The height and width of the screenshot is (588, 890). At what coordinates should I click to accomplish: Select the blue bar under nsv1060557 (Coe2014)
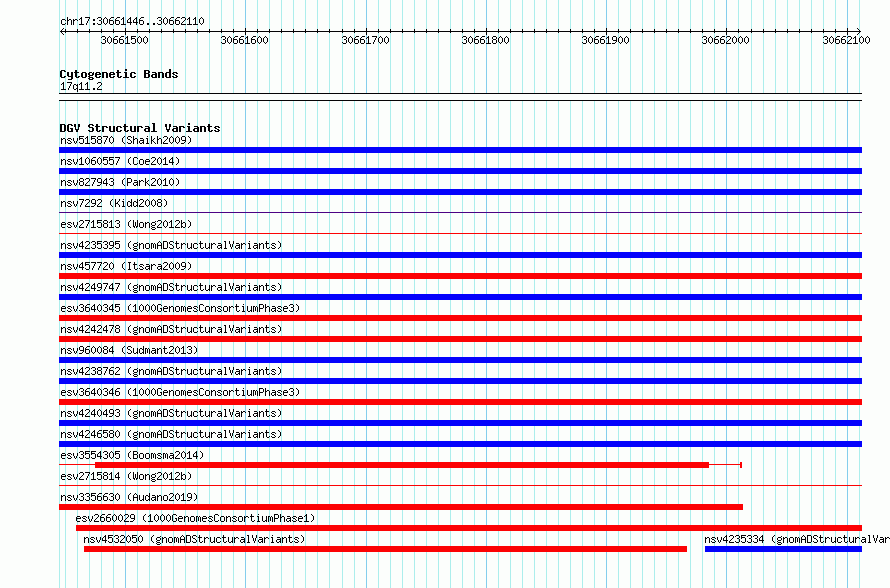[x=460, y=171]
